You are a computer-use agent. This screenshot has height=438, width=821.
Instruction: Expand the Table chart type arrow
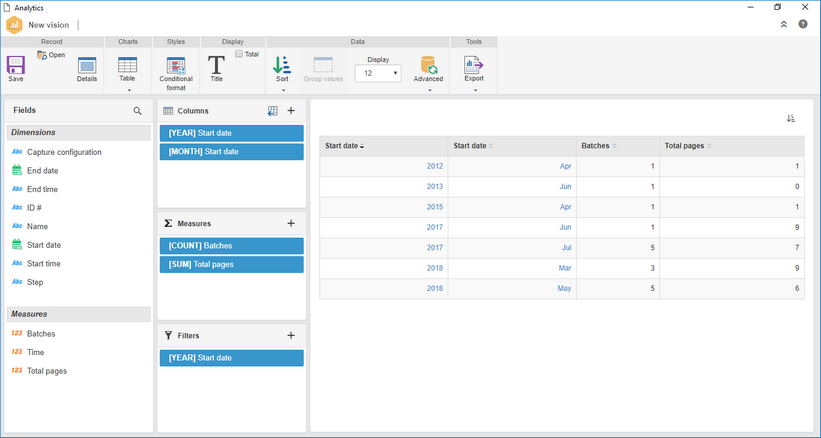pyautogui.click(x=129, y=90)
